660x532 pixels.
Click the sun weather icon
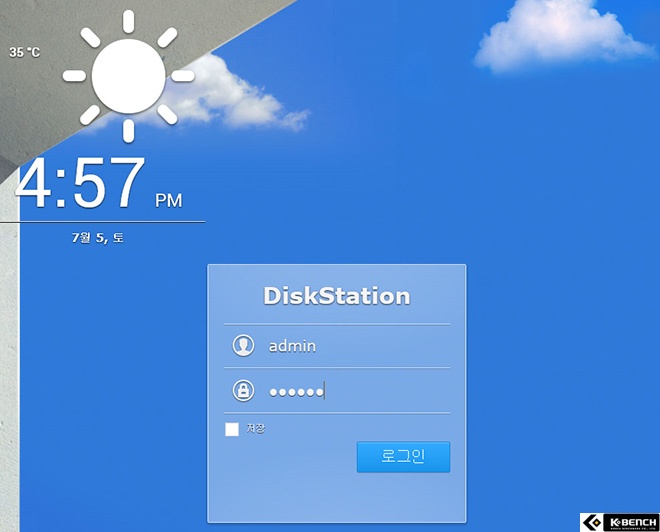click(128, 76)
